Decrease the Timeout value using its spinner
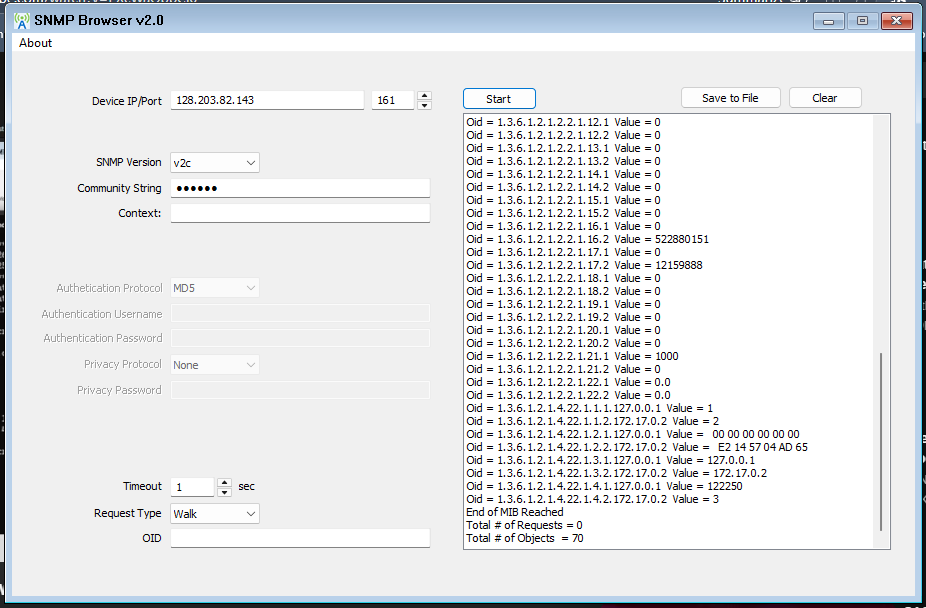Viewport: 926px width, 608px height. (225, 491)
